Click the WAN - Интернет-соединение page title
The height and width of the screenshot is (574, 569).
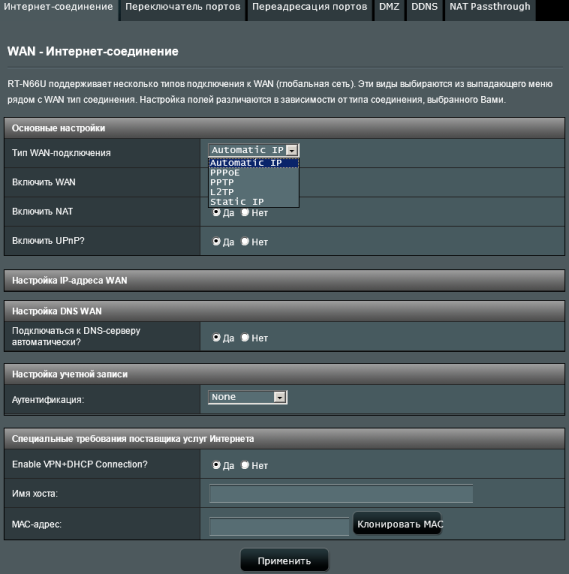click(93, 51)
